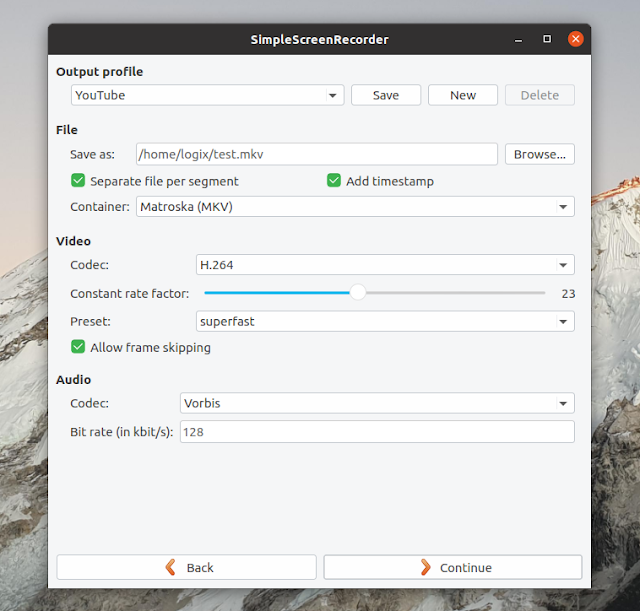Click the Continue arrow button

pyautogui.click(x=452, y=567)
